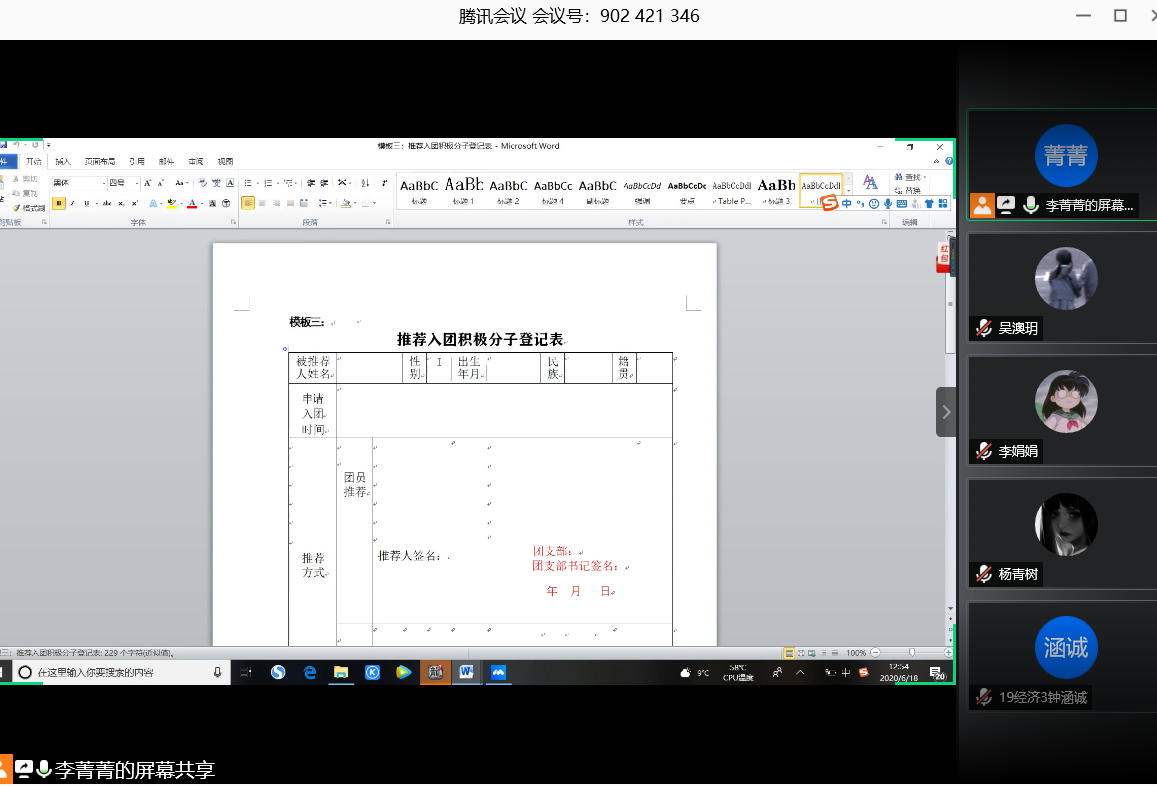Click the zoom slider in Word status bar
Viewport: 1157px width, 786px height.
(x=910, y=653)
